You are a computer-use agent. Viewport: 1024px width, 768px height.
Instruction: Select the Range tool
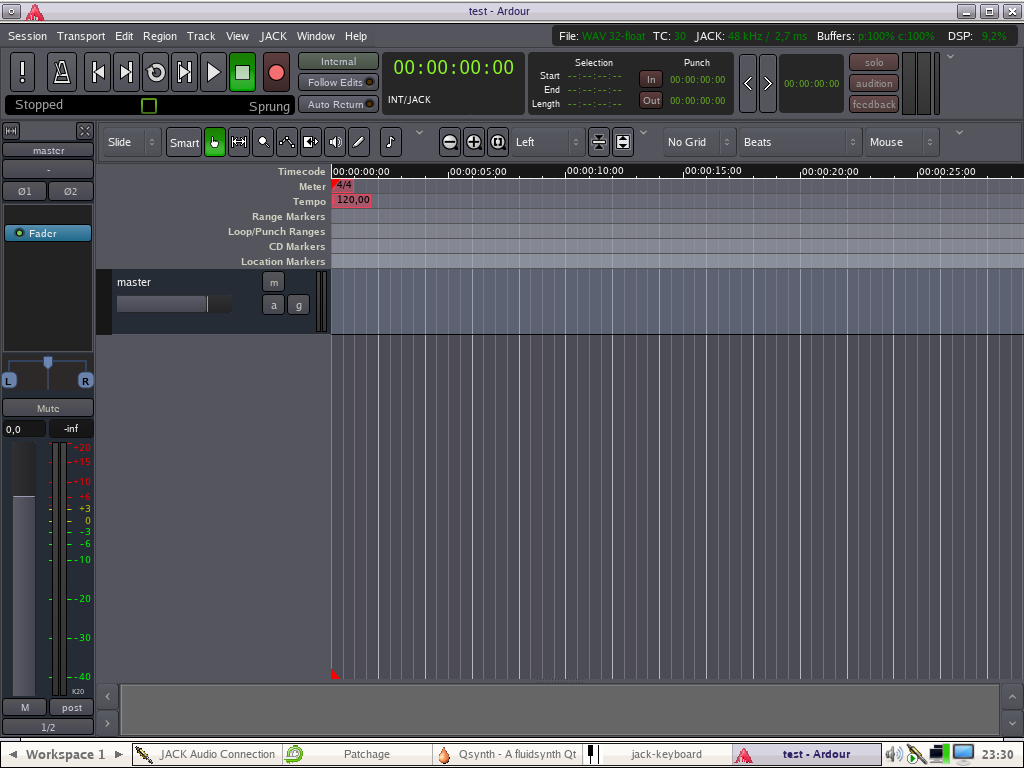(x=239, y=142)
